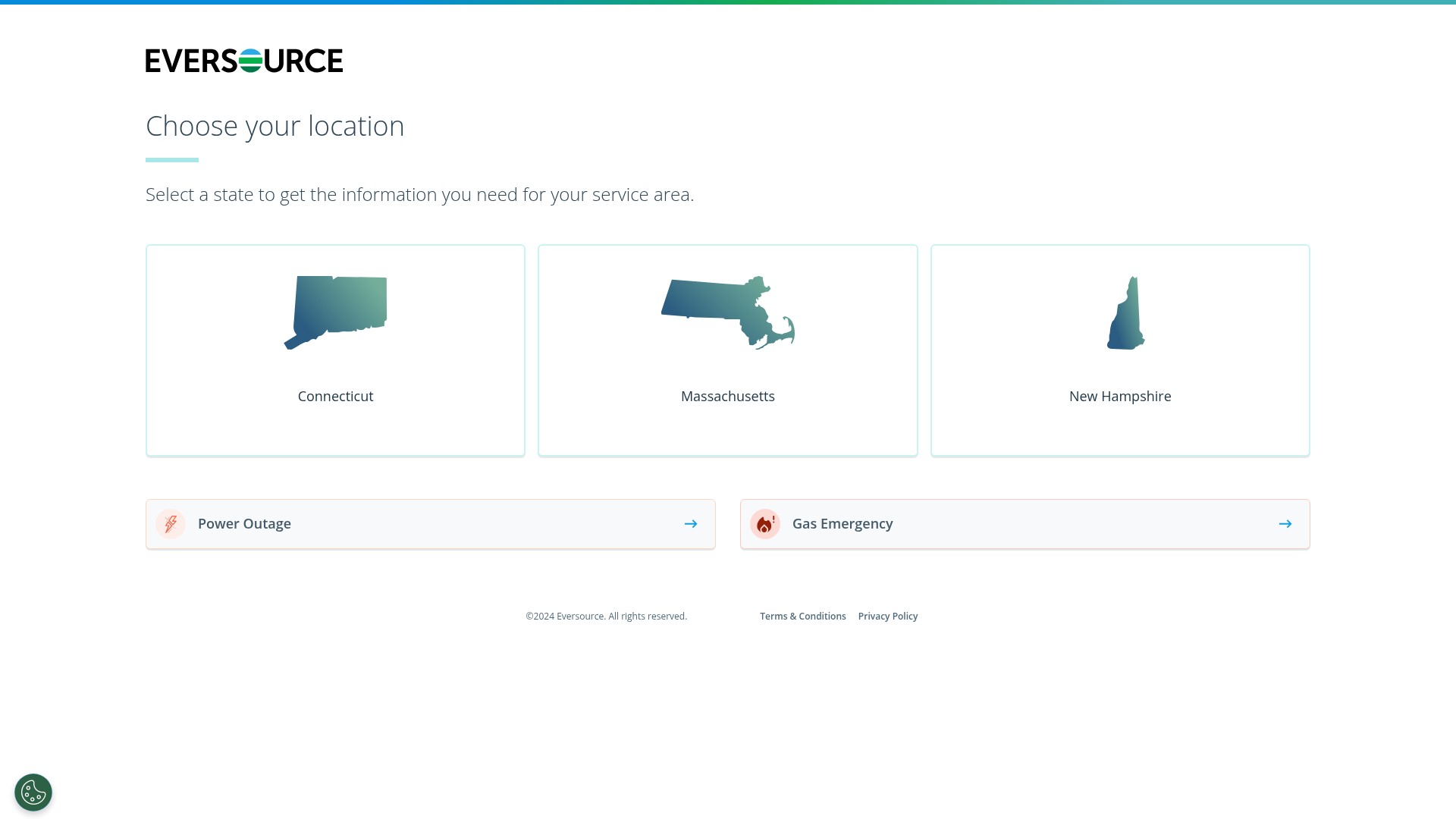Choose the Connecticut label
The image size is (1456, 819).
(335, 397)
